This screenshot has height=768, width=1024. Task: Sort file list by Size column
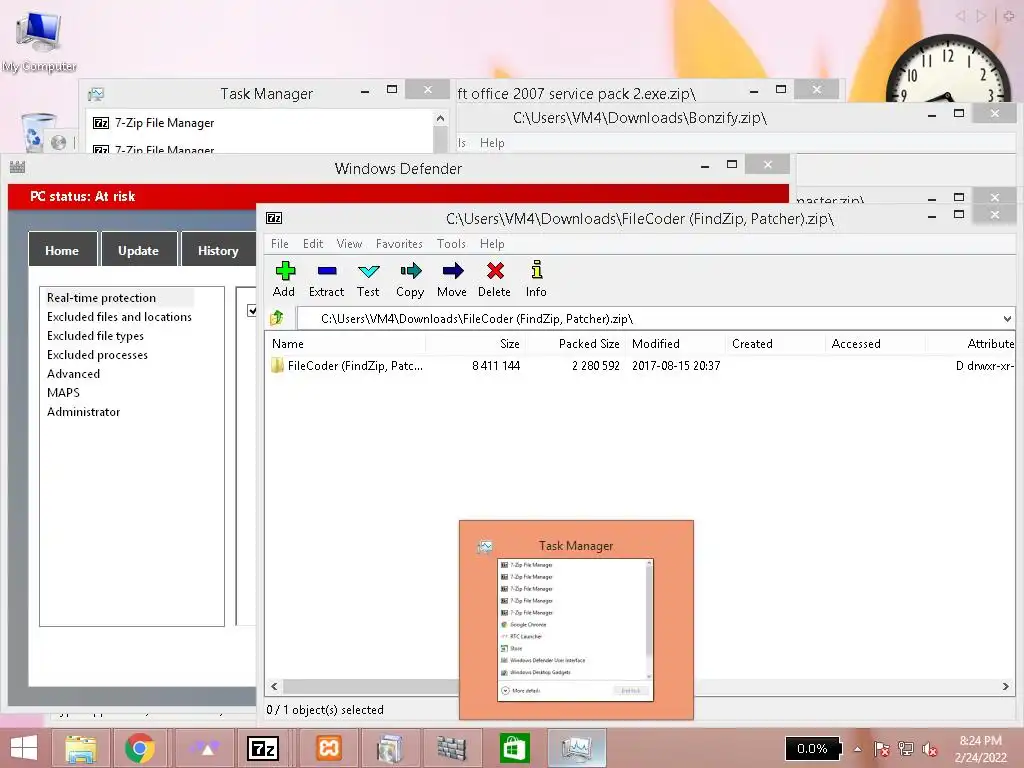[x=475, y=344]
